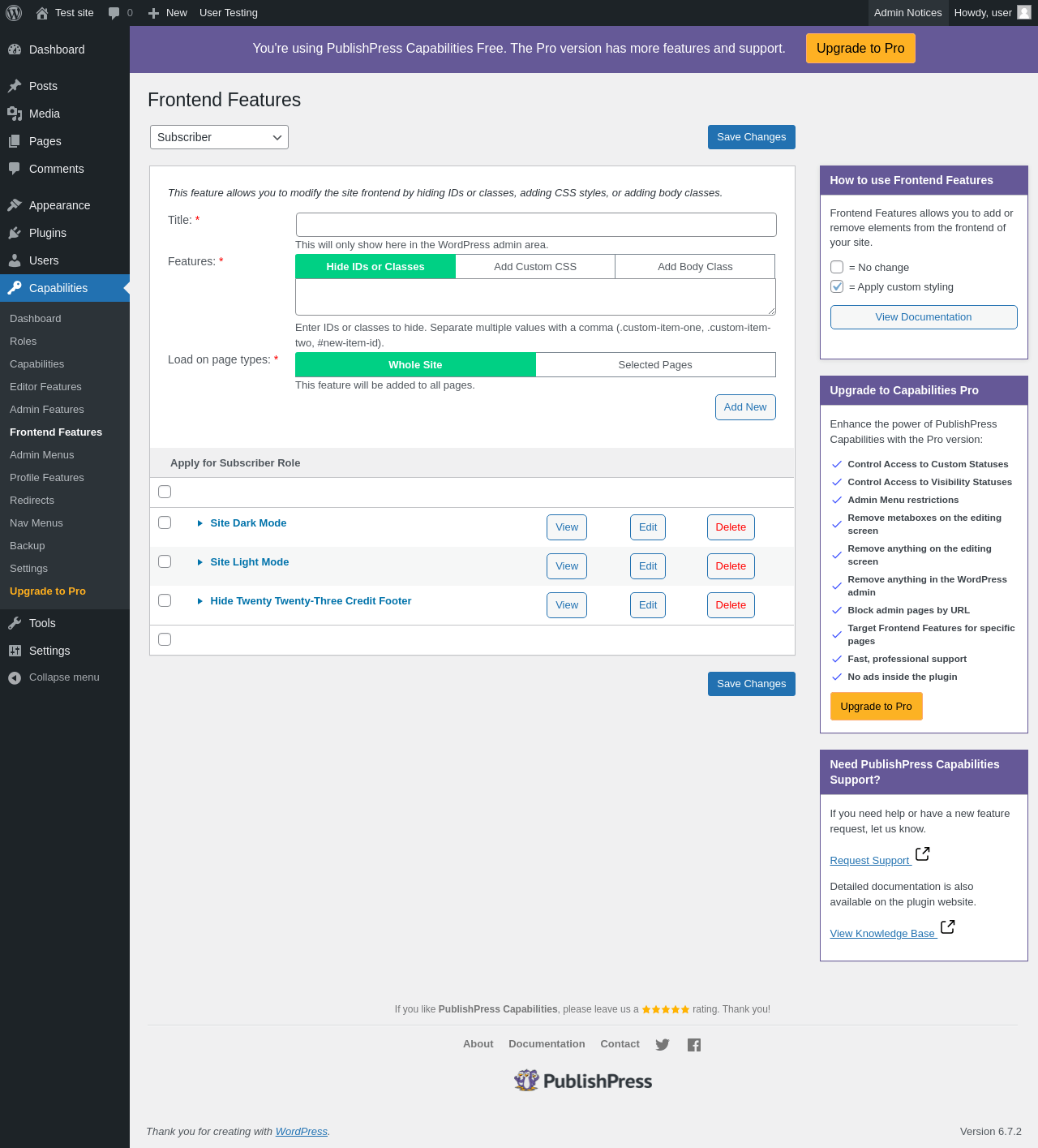Click the View Documentation button
The image size is (1038, 1148).
[x=924, y=317]
